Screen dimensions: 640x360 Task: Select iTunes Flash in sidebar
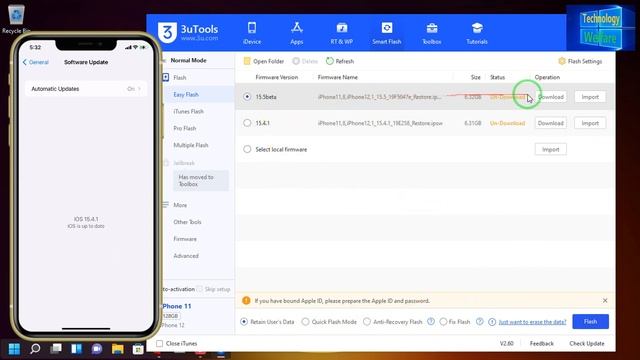tap(188, 111)
